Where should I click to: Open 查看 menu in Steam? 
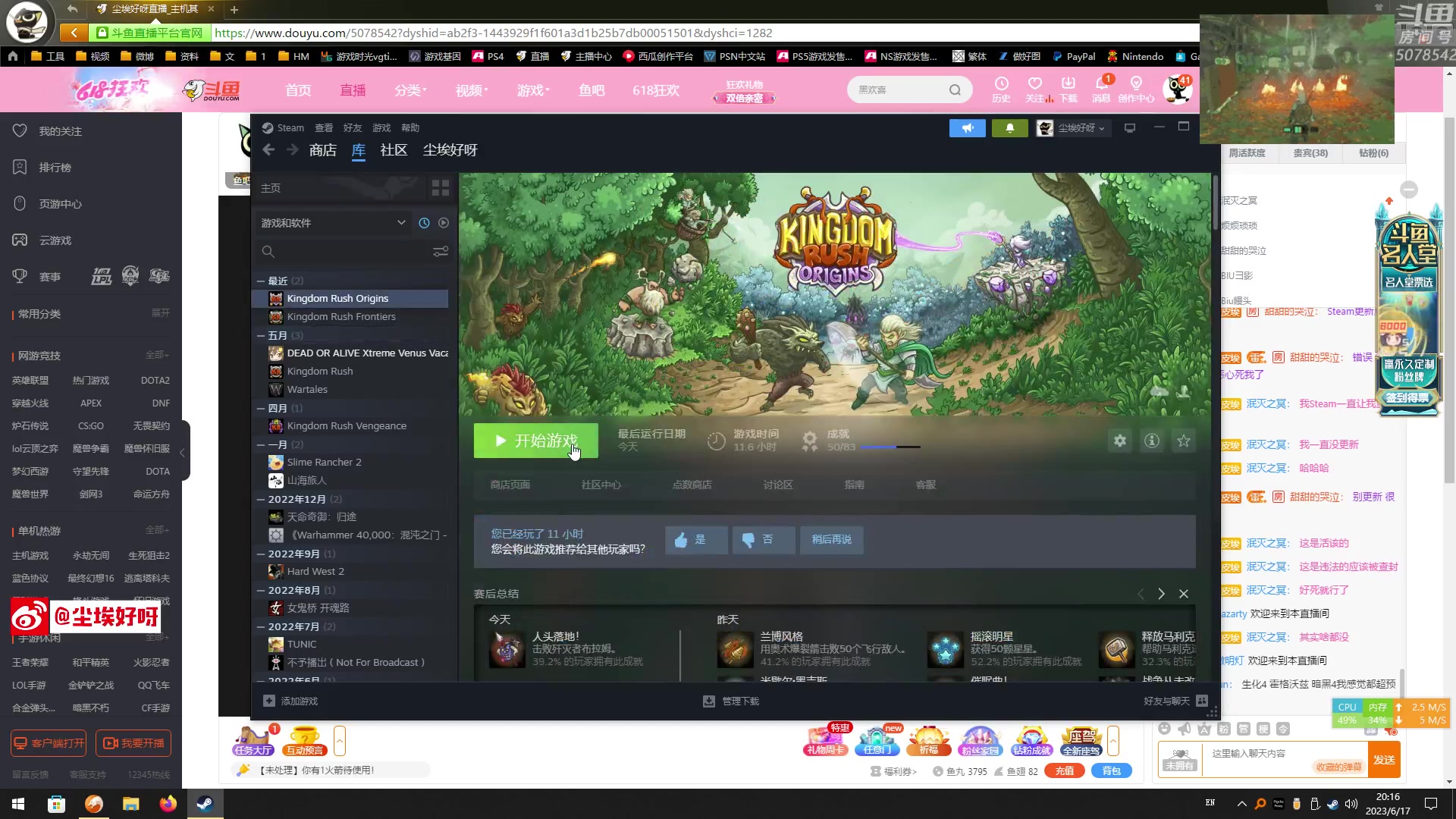pos(324,128)
